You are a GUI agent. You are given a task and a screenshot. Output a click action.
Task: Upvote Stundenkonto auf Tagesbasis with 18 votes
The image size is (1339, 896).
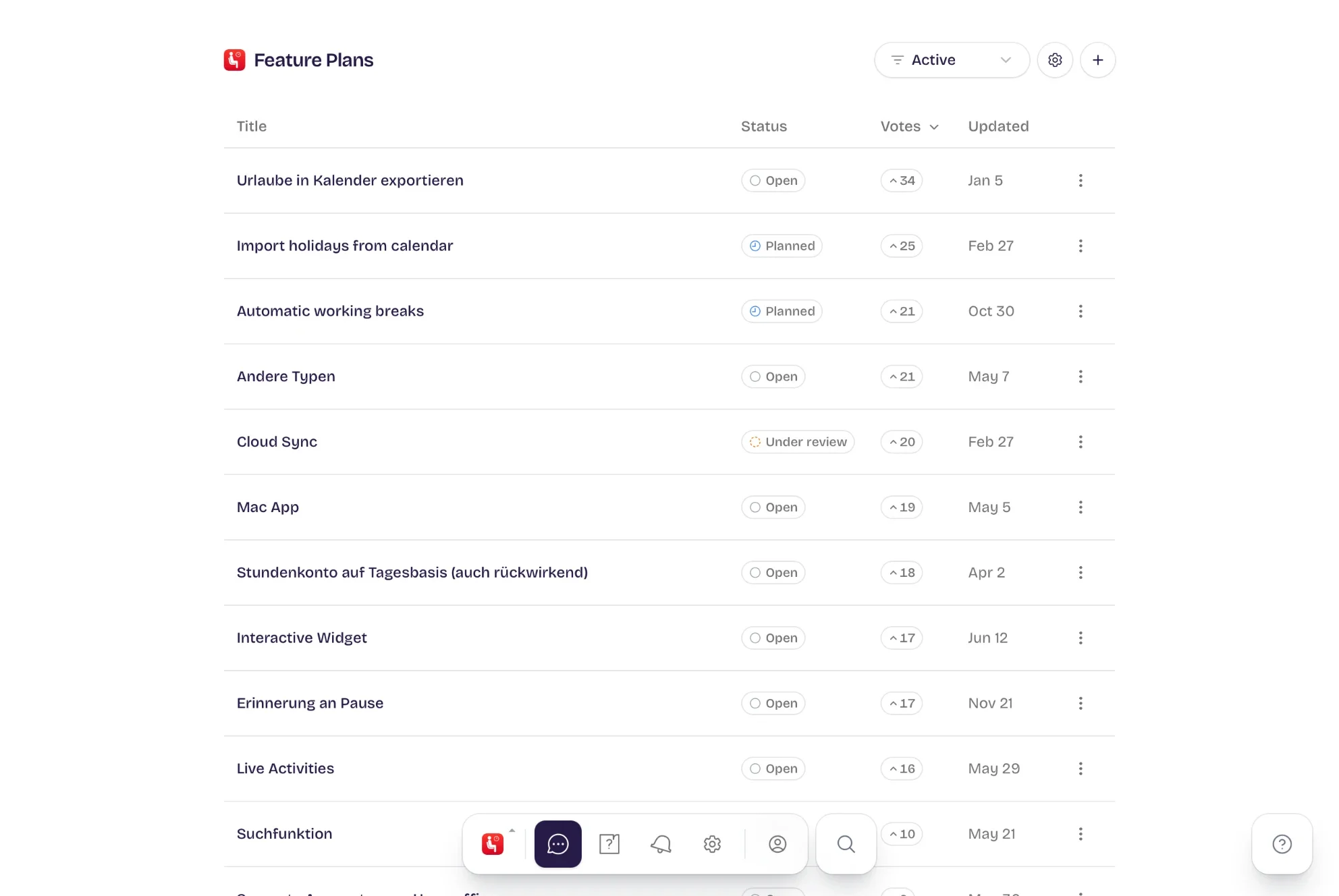pyautogui.click(x=902, y=573)
